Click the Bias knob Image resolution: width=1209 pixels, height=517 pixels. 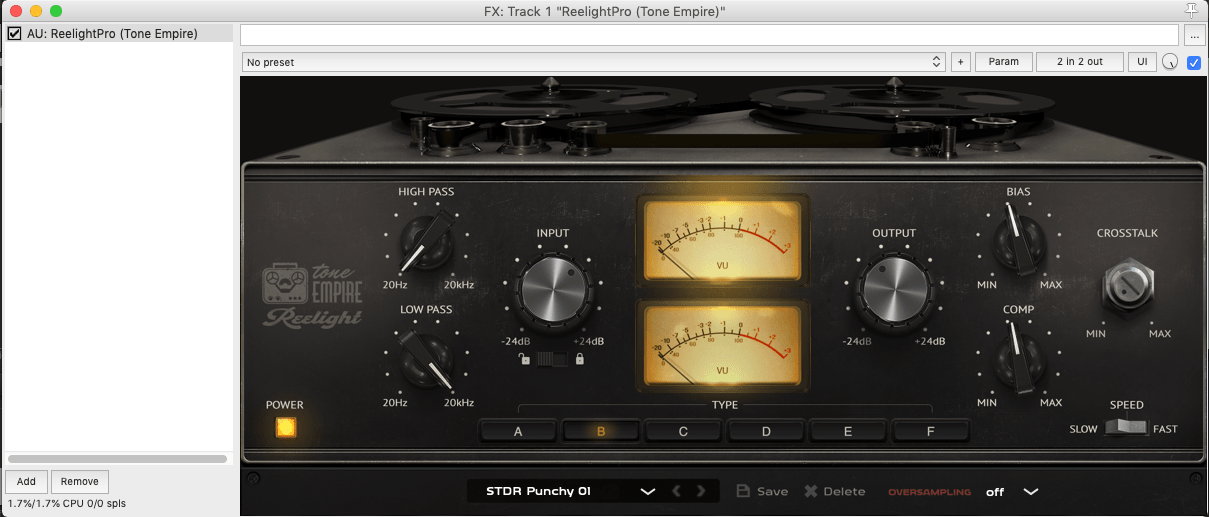pos(1019,238)
